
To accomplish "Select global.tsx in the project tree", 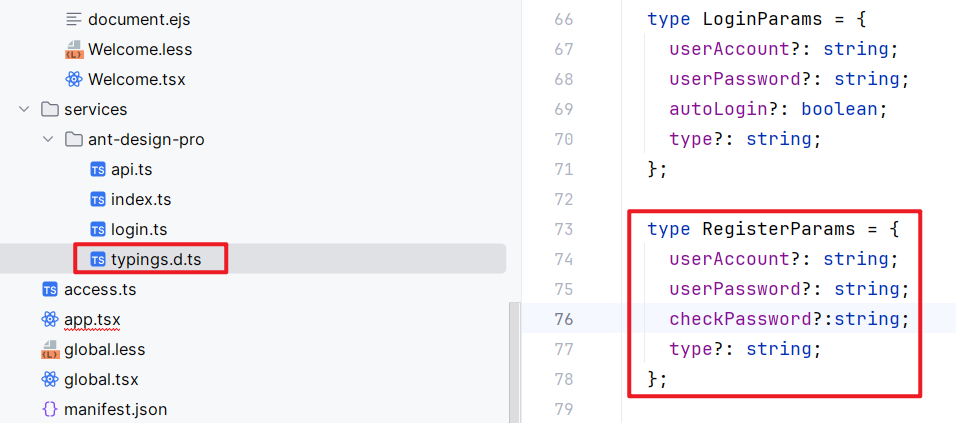I will [x=101, y=379].
